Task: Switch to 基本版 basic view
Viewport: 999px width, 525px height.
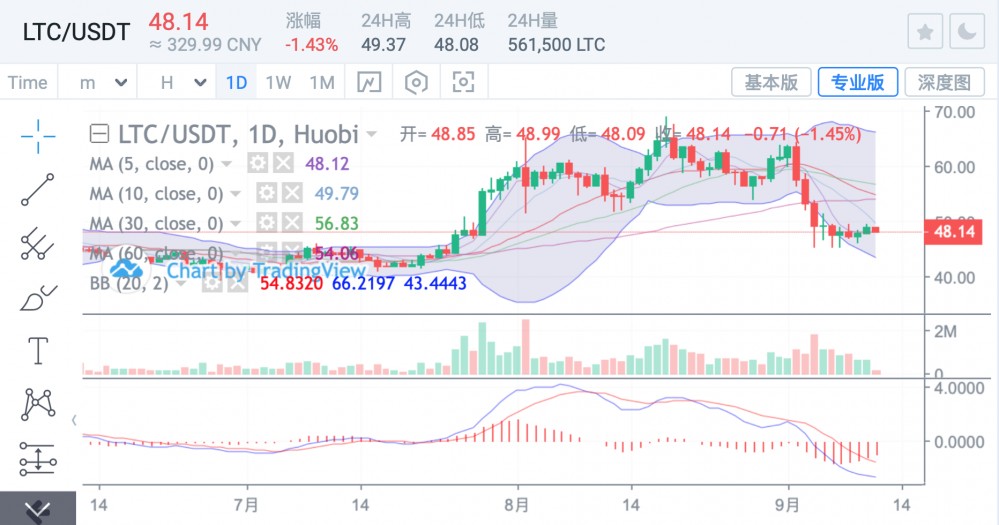Action: 771,82
